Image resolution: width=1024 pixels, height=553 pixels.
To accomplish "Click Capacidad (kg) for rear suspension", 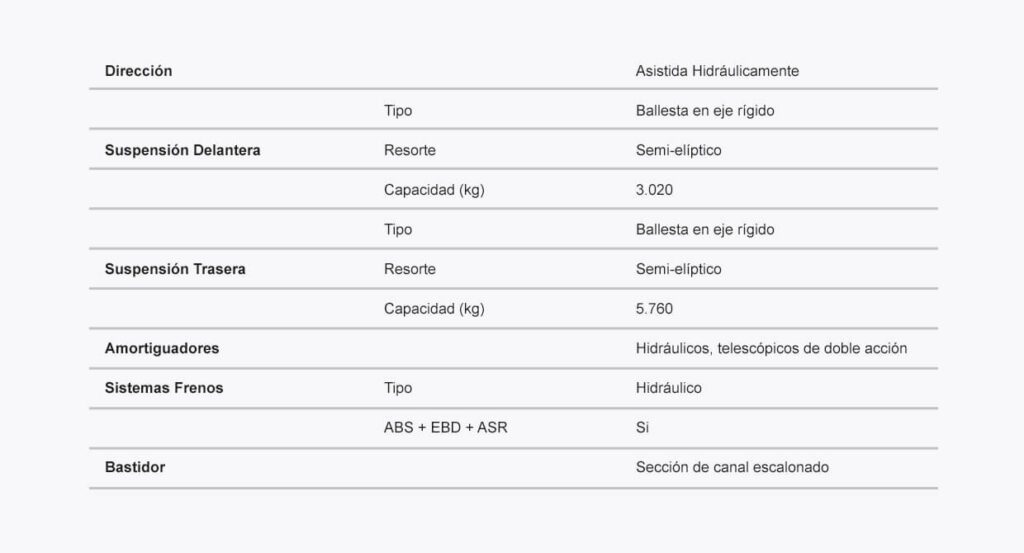I will [434, 309].
